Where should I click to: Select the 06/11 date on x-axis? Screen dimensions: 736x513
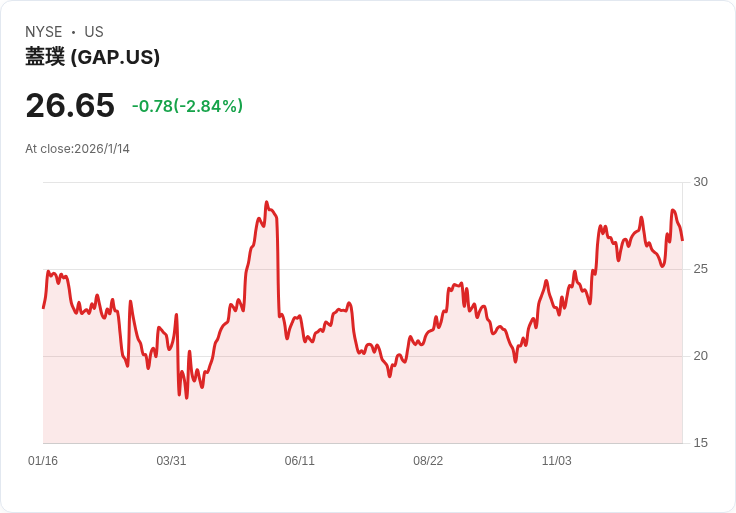point(300,461)
